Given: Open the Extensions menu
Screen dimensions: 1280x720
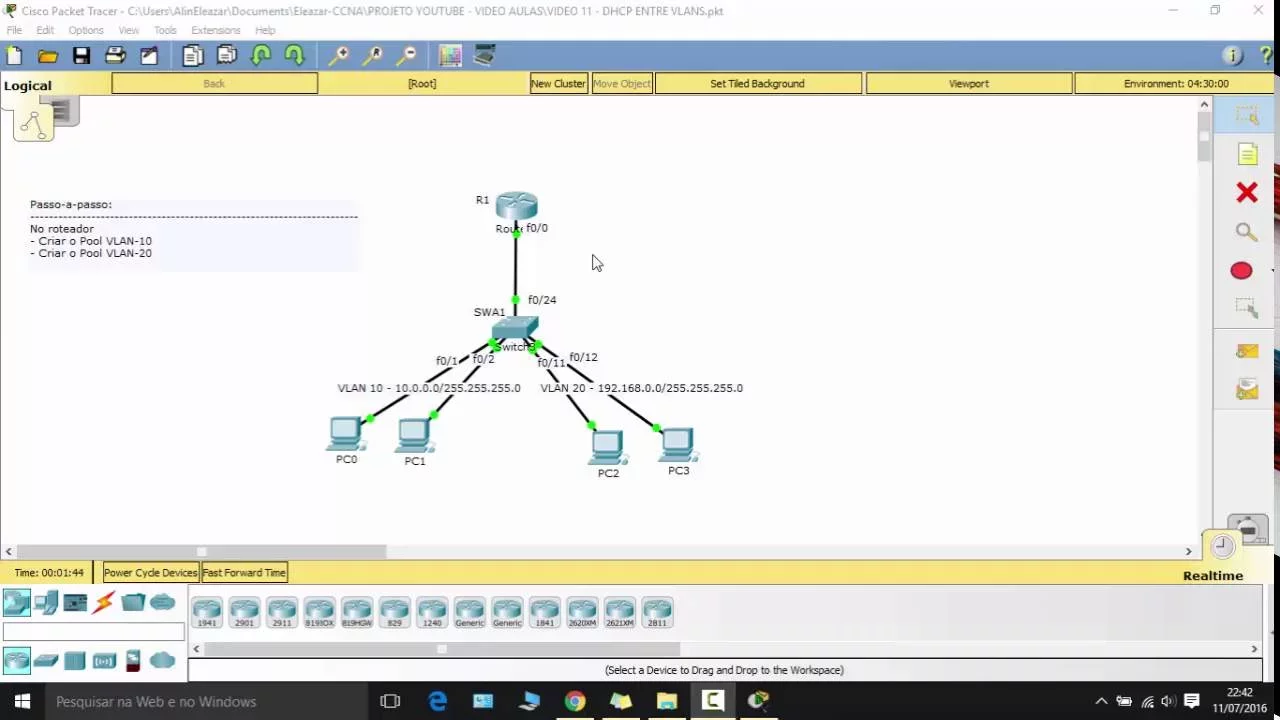Looking at the screenshot, I should pyautogui.click(x=215, y=30).
